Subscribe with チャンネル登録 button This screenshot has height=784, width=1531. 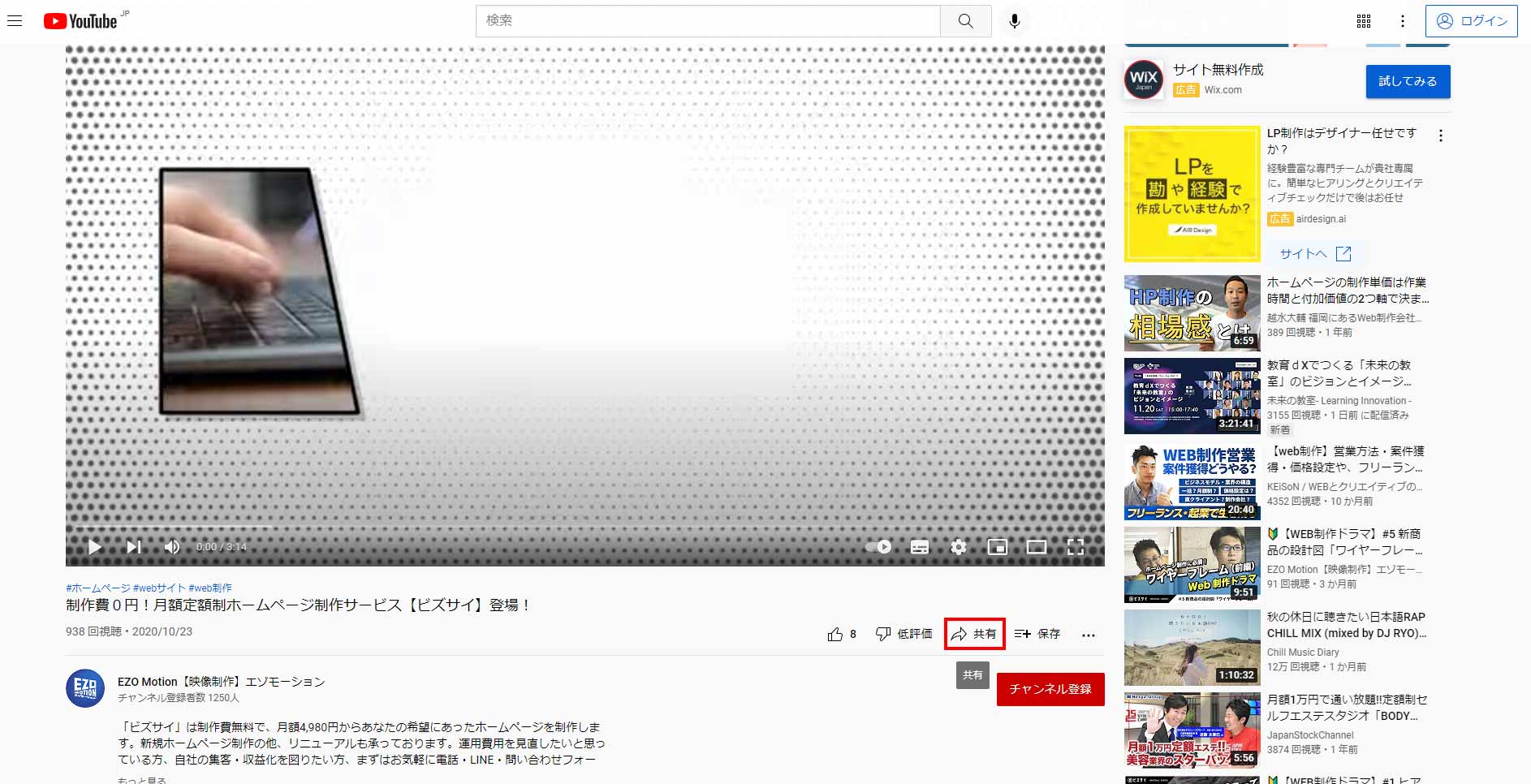1050,689
